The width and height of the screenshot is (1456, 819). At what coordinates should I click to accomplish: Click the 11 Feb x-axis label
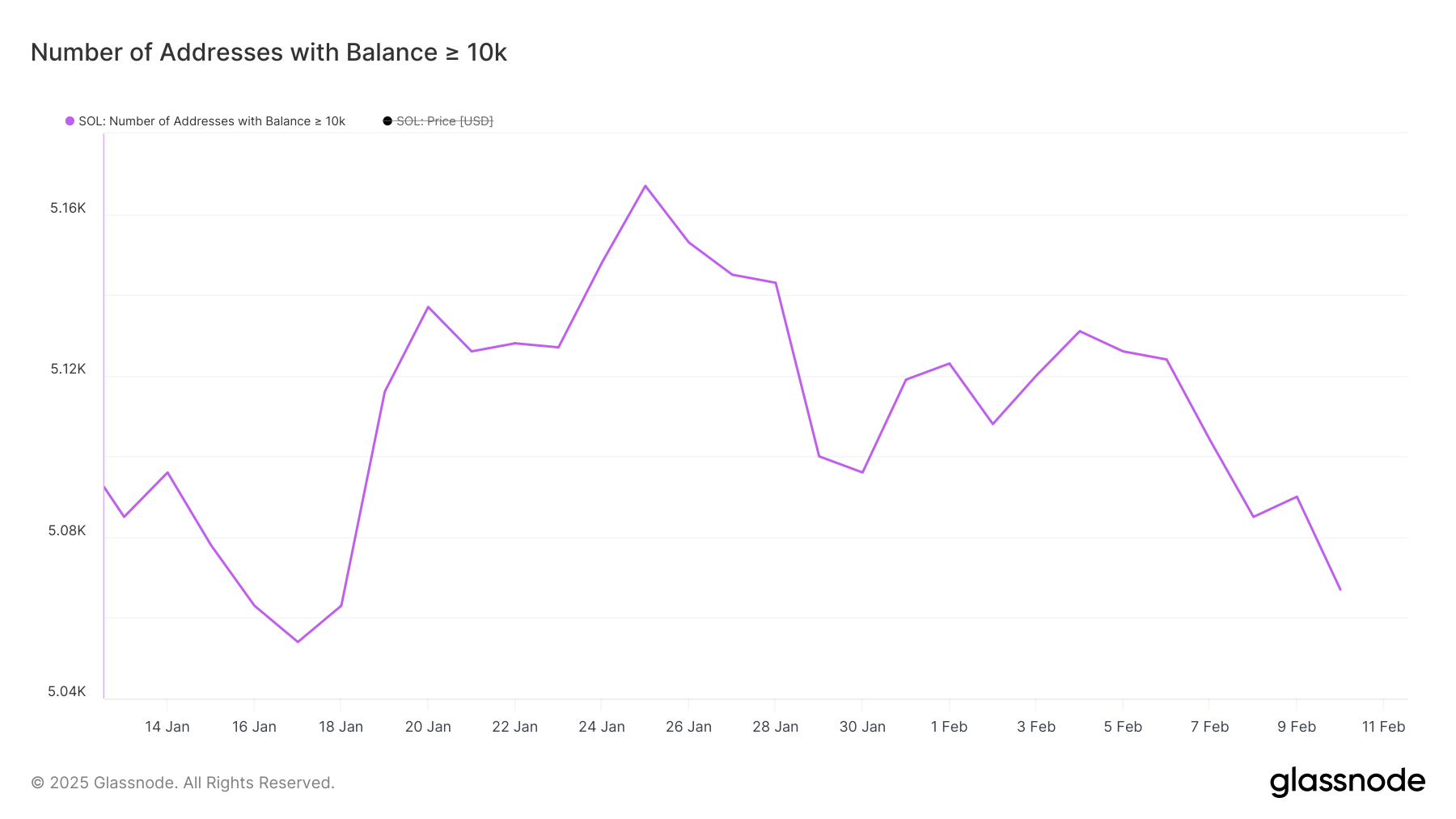(1383, 727)
